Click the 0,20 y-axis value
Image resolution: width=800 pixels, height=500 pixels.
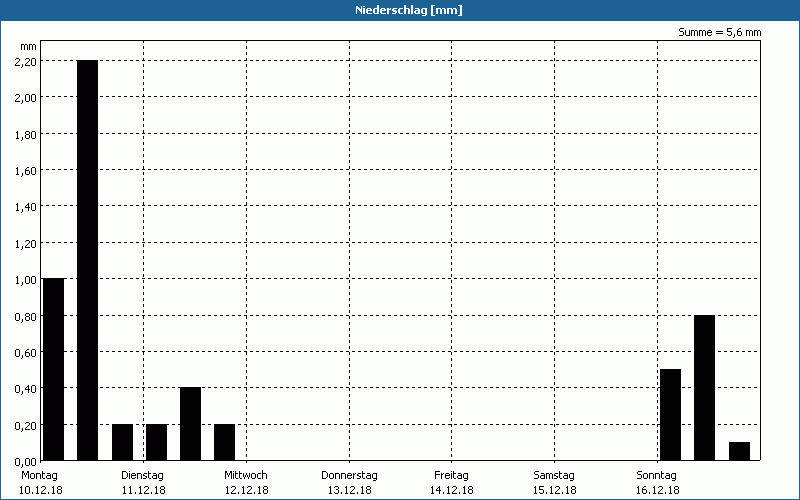26,426
